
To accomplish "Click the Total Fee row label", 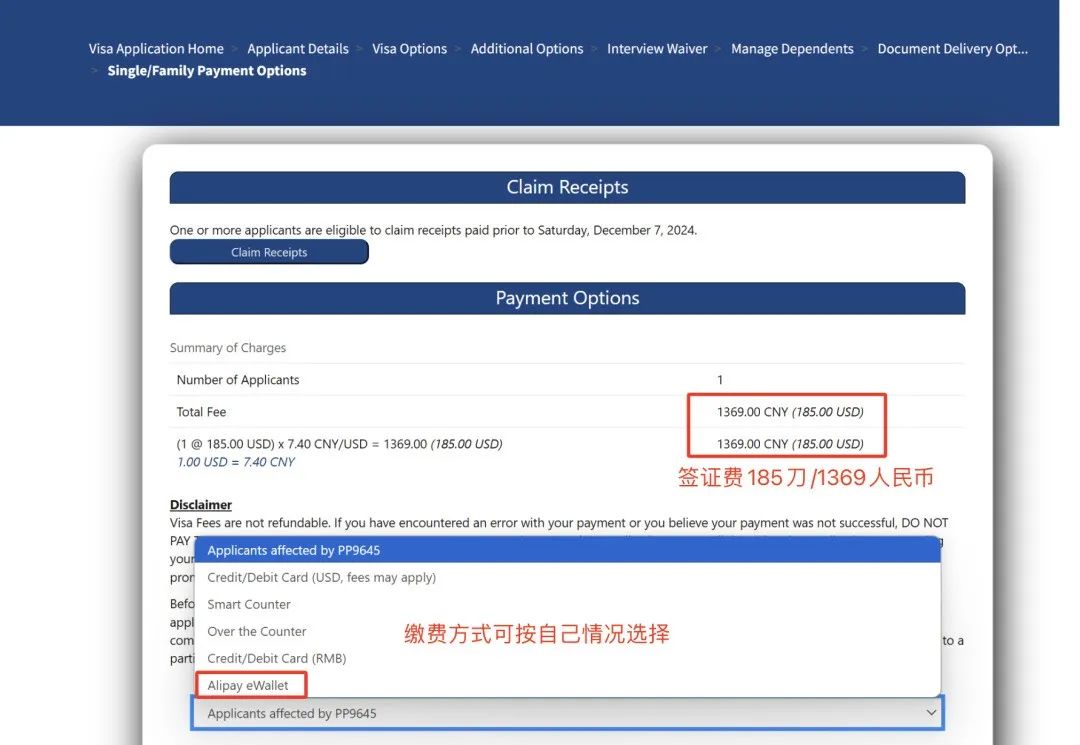I will pos(201,412).
